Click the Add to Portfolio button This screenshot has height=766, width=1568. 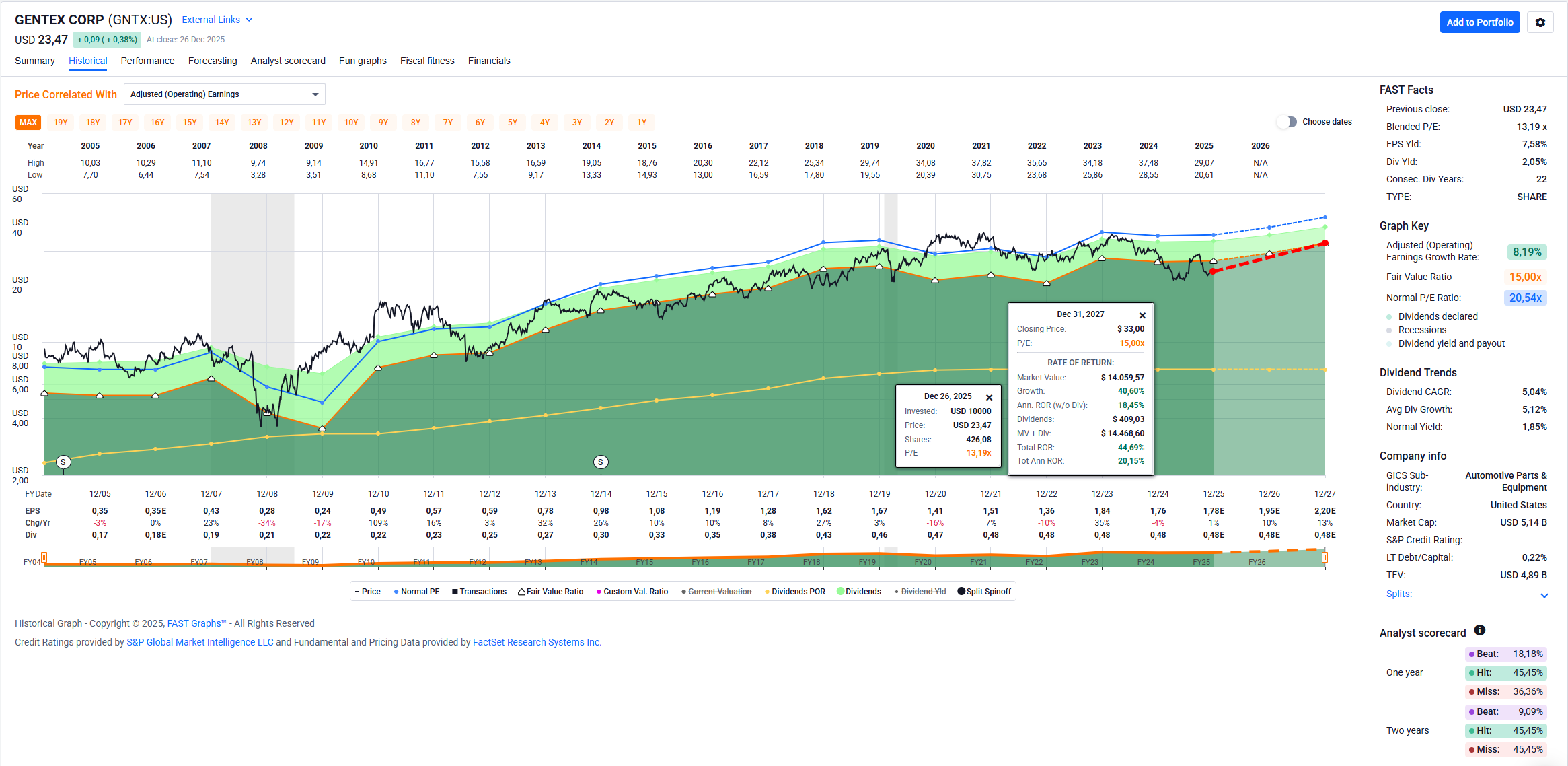1479,22
